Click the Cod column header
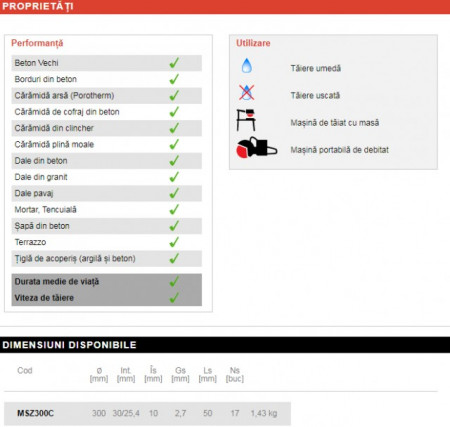Viewport: 450px width, 427px height. tap(25, 370)
